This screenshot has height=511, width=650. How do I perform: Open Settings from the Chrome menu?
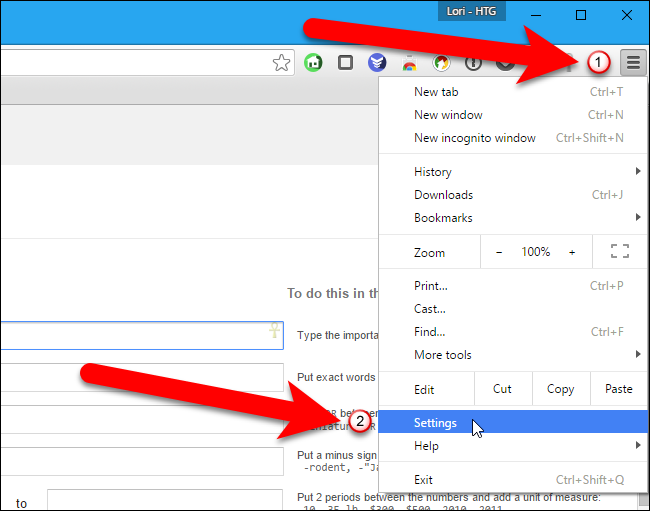(x=513, y=422)
